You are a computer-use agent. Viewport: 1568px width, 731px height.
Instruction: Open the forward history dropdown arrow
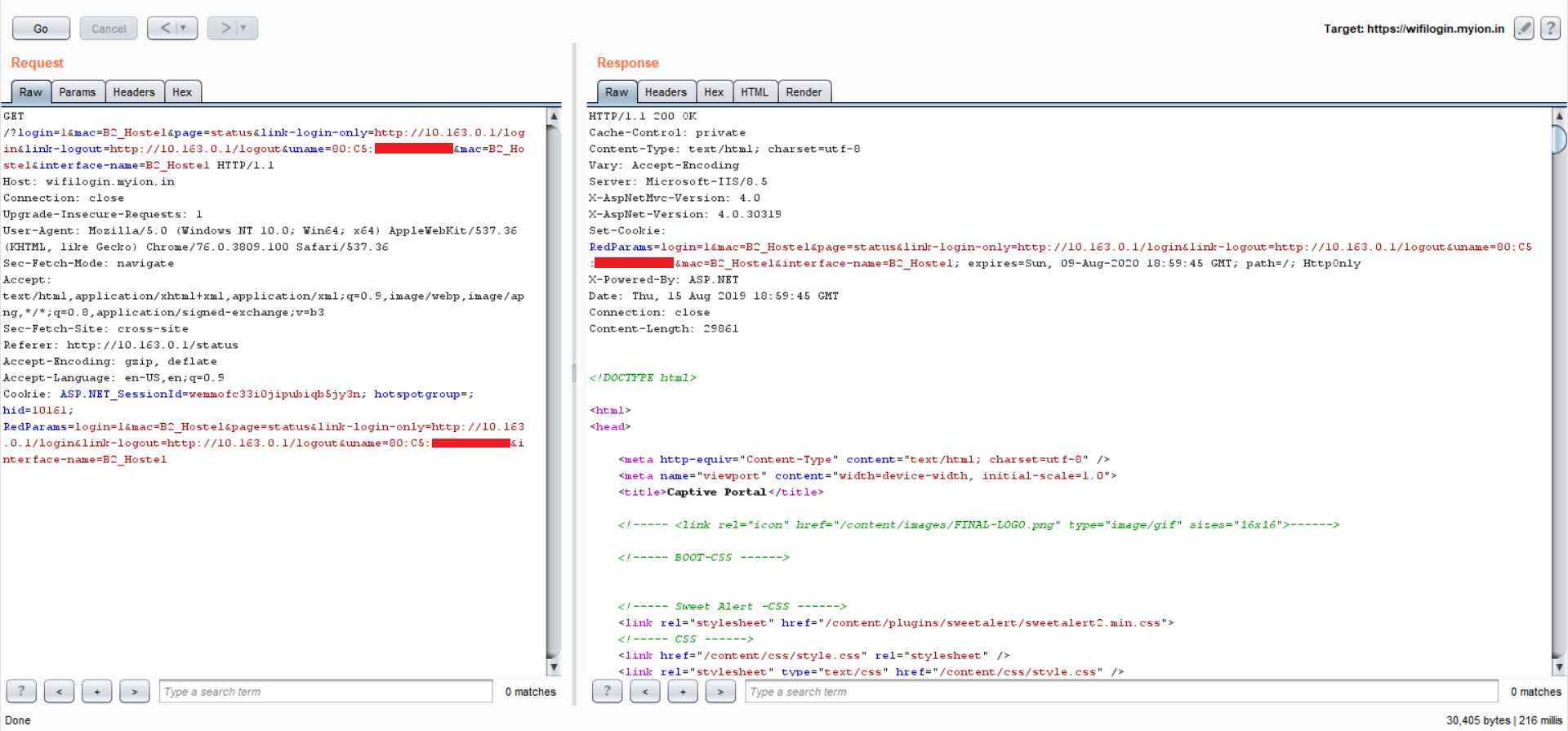click(244, 28)
